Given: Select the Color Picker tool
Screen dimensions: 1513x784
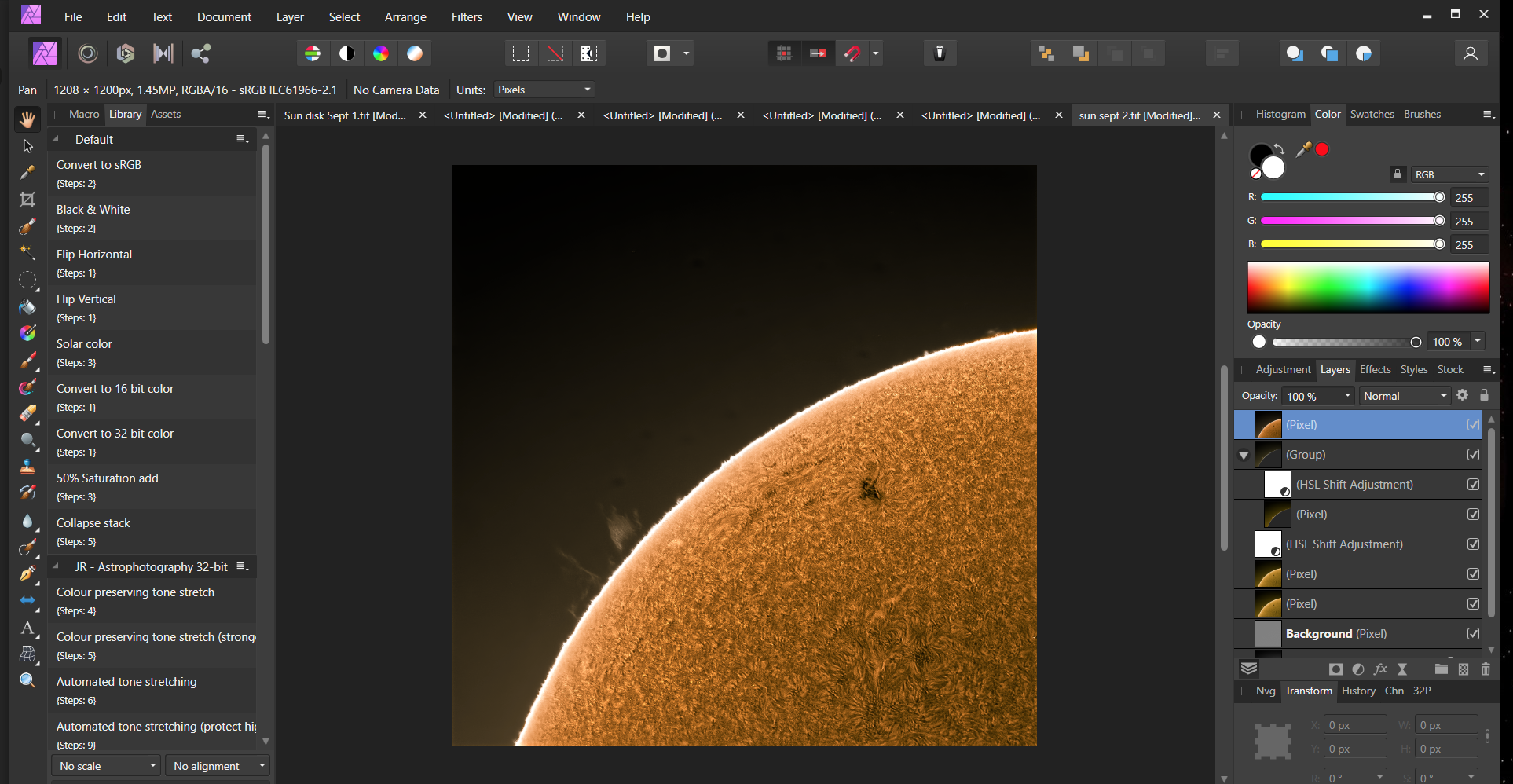Looking at the screenshot, I should [x=27, y=173].
